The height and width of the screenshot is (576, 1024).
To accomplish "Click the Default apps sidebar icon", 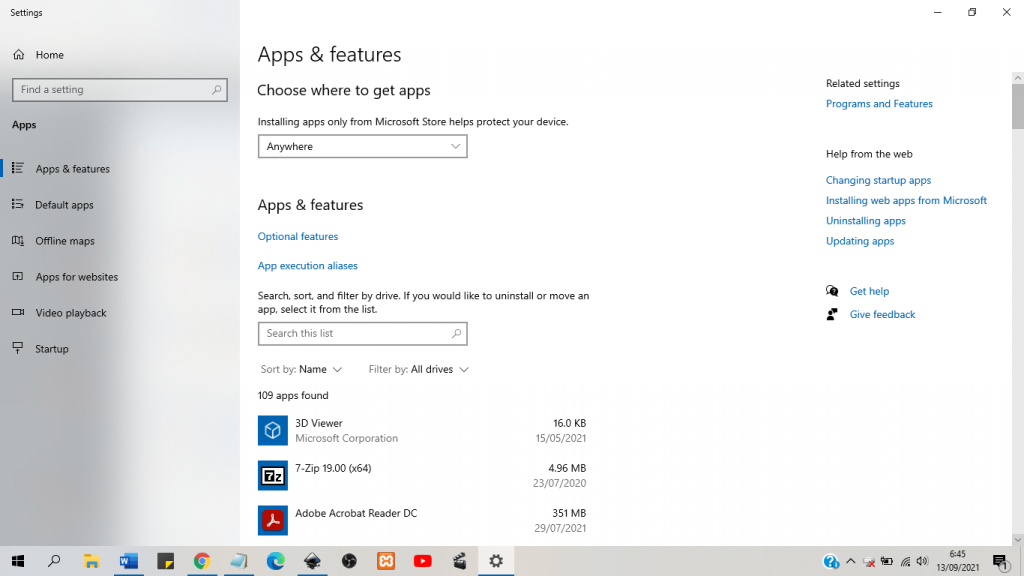I will pyautogui.click(x=18, y=204).
